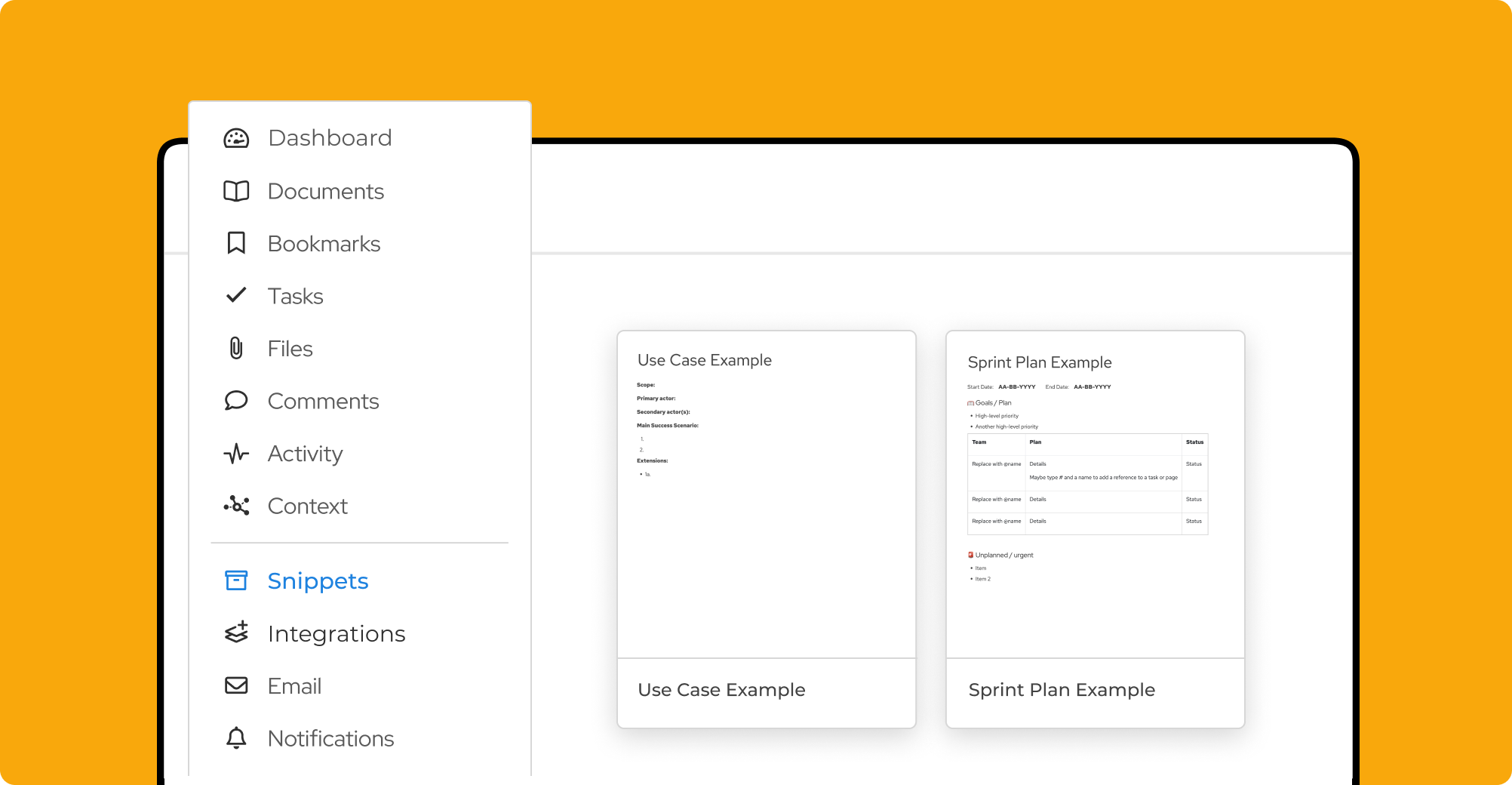This screenshot has height=785, width=1512.
Task: Go to the Snippets section label
Action: click(x=318, y=580)
